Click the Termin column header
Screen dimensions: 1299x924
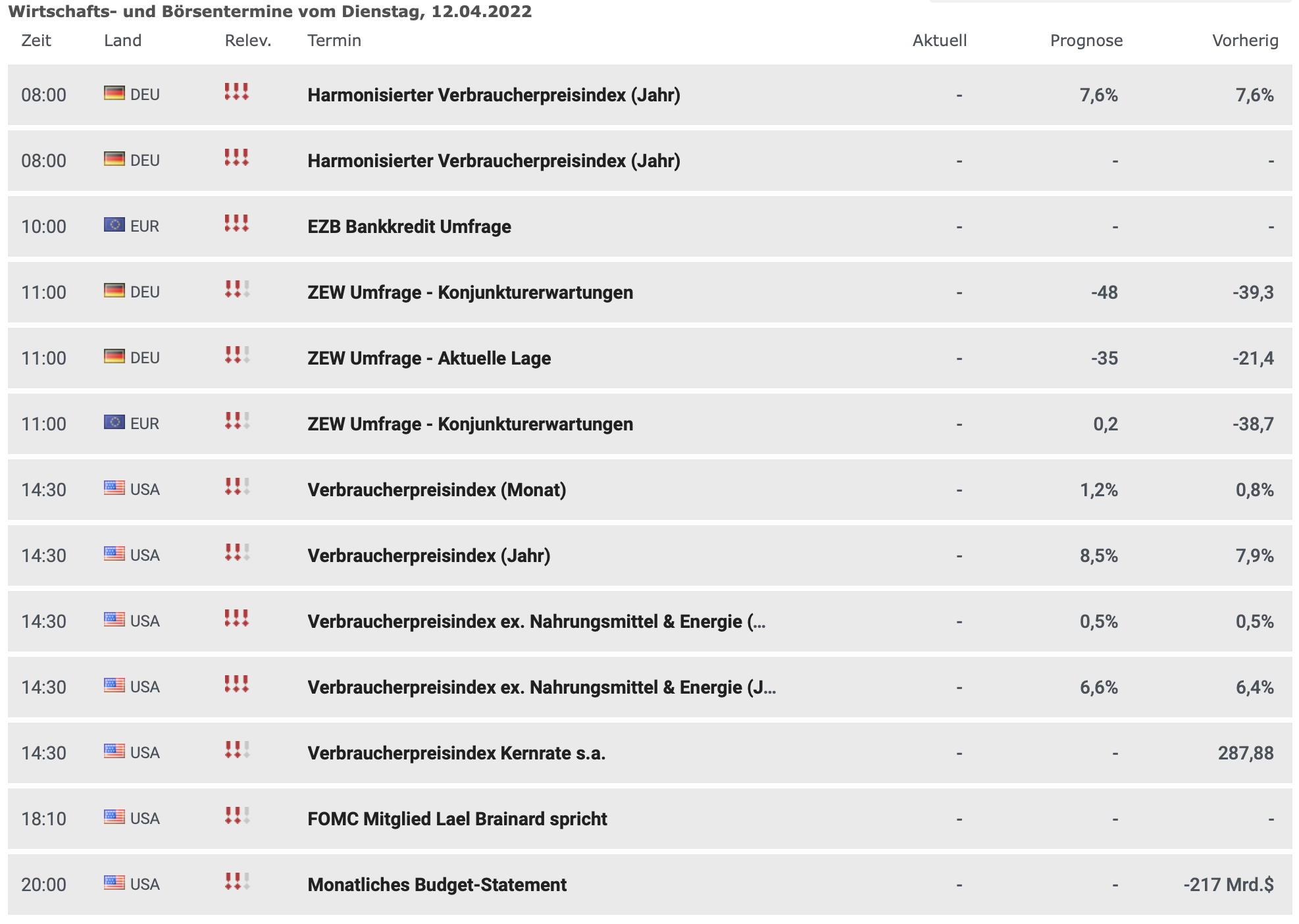click(x=334, y=40)
